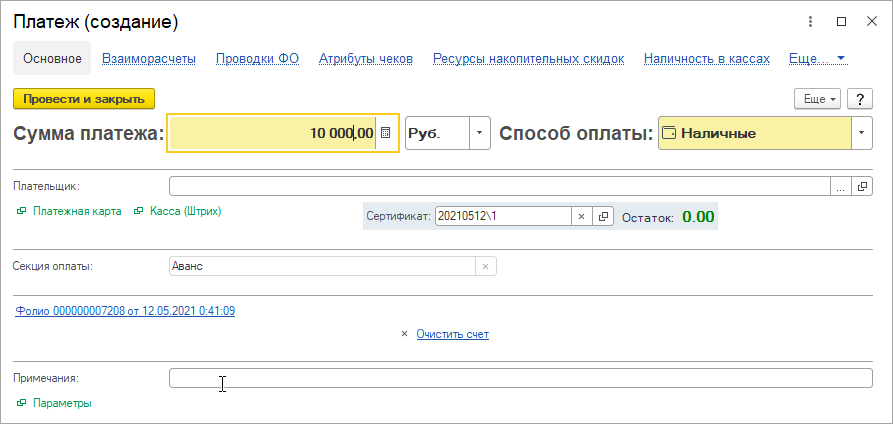Screen dimensions: 893x424
Task: Switch to the Атрибуты чеков tab
Action: pyautogui.click(x=366, y=58)
